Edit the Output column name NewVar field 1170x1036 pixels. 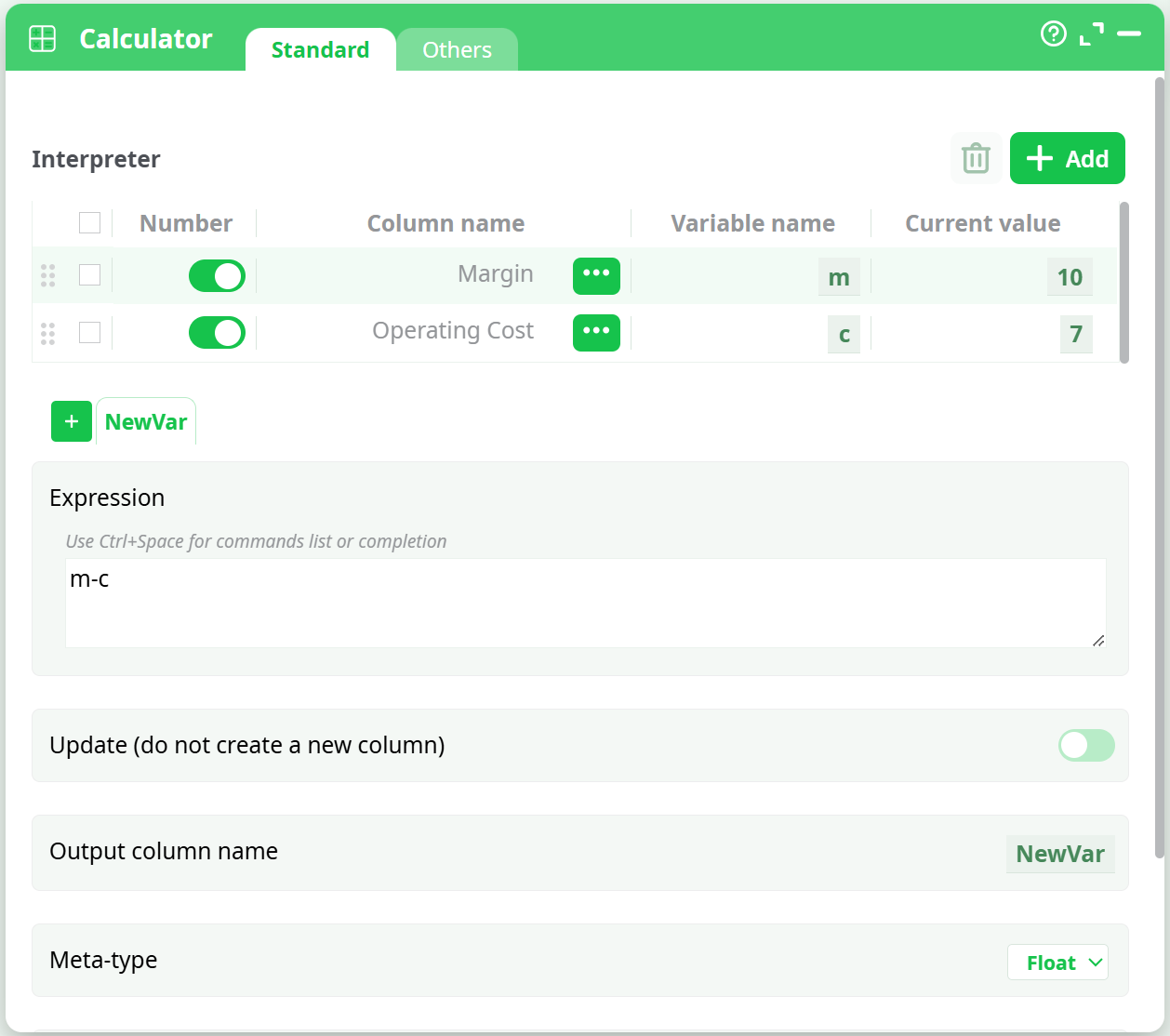pyautogui.click(x=1059, y=854)
